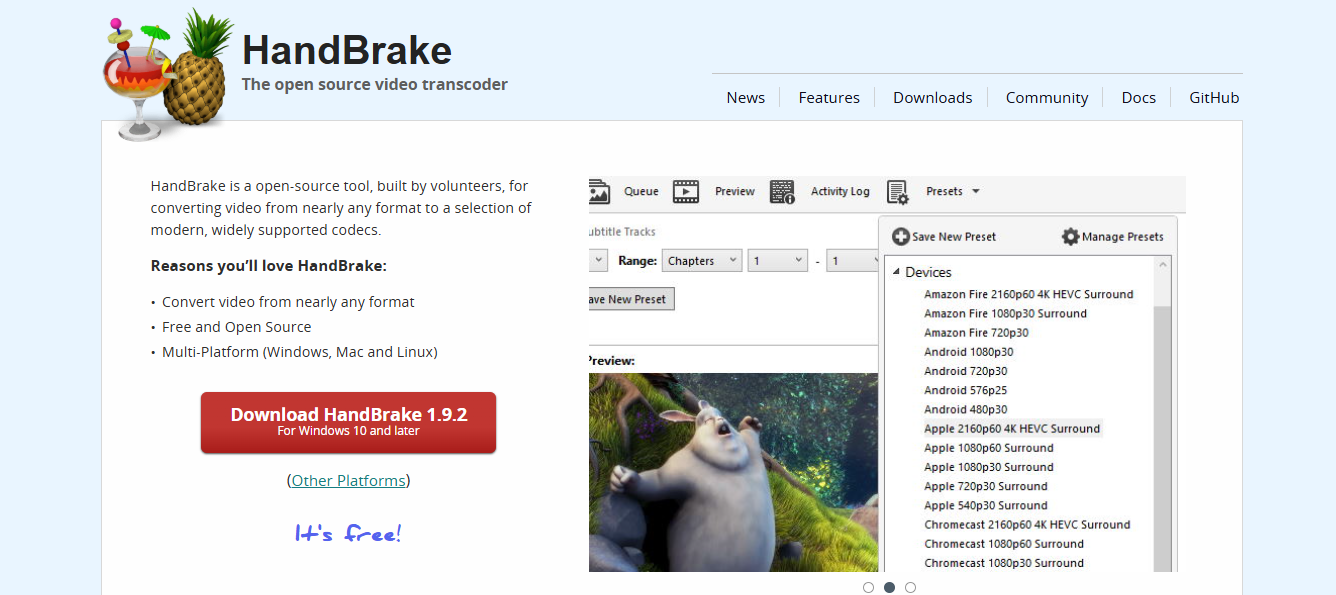
Task: Visit the GitHub link in navigation
Action: point(1214,97)
